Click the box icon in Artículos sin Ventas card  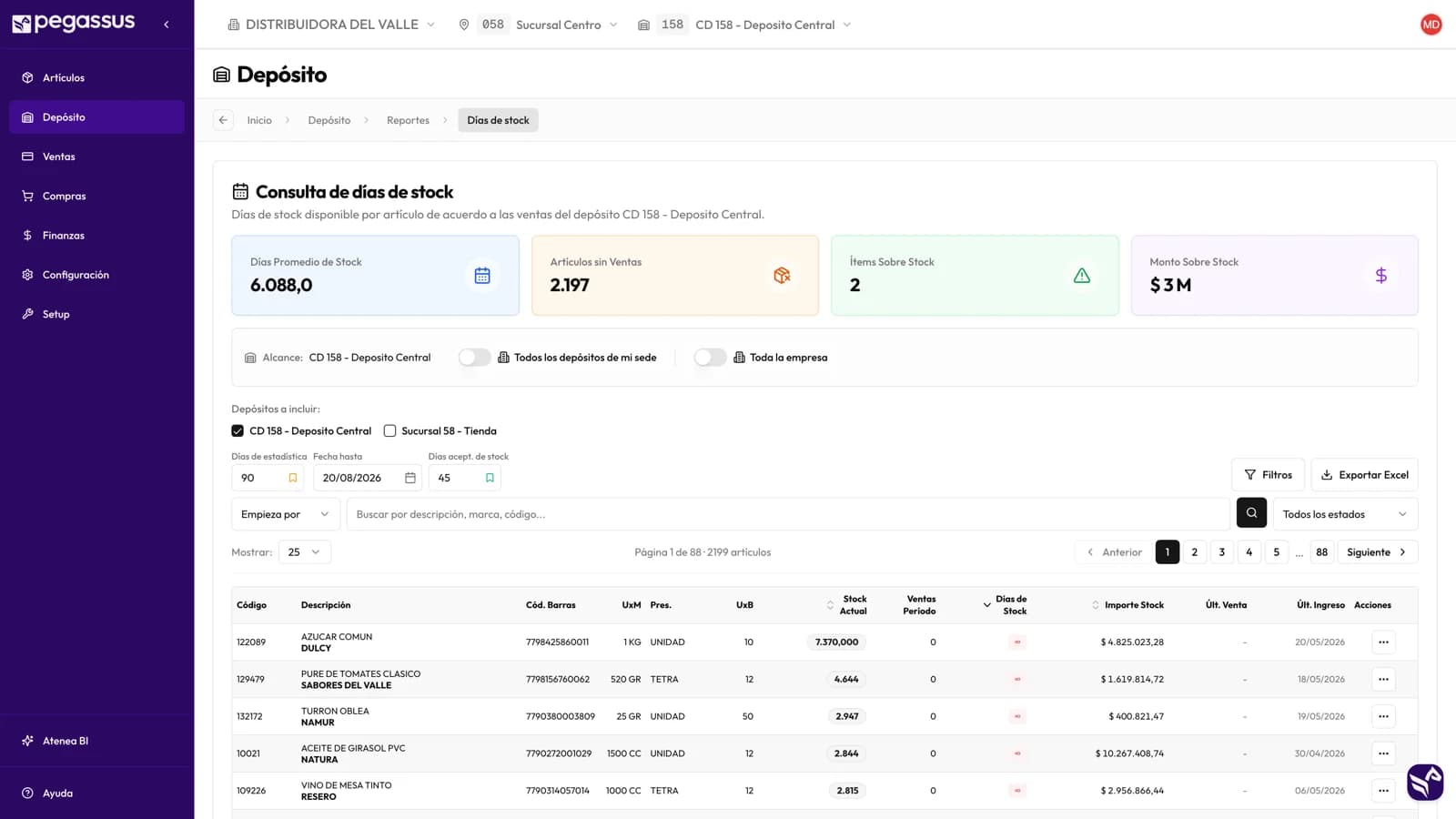pyautogui.click(x=782, y=276)
